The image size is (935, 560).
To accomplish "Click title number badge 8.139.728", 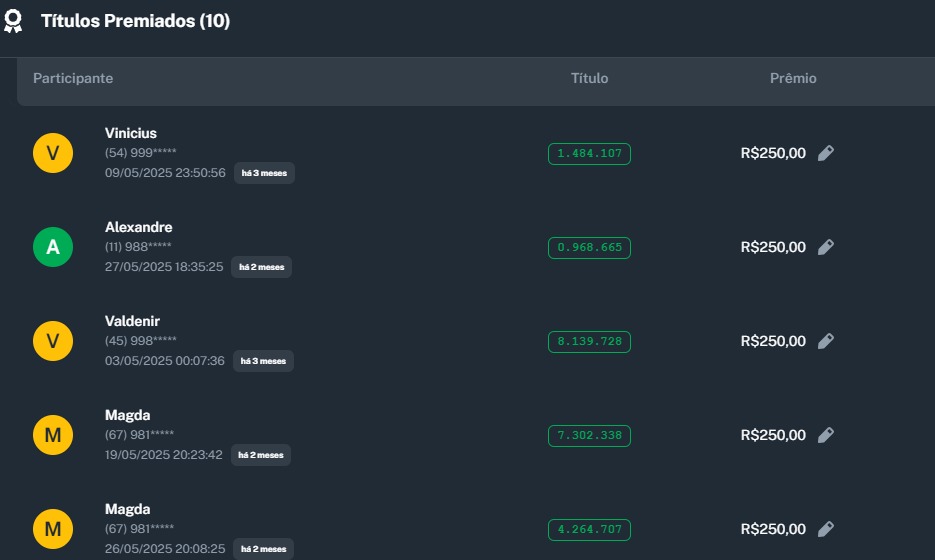I will click(x=589, y=341).
